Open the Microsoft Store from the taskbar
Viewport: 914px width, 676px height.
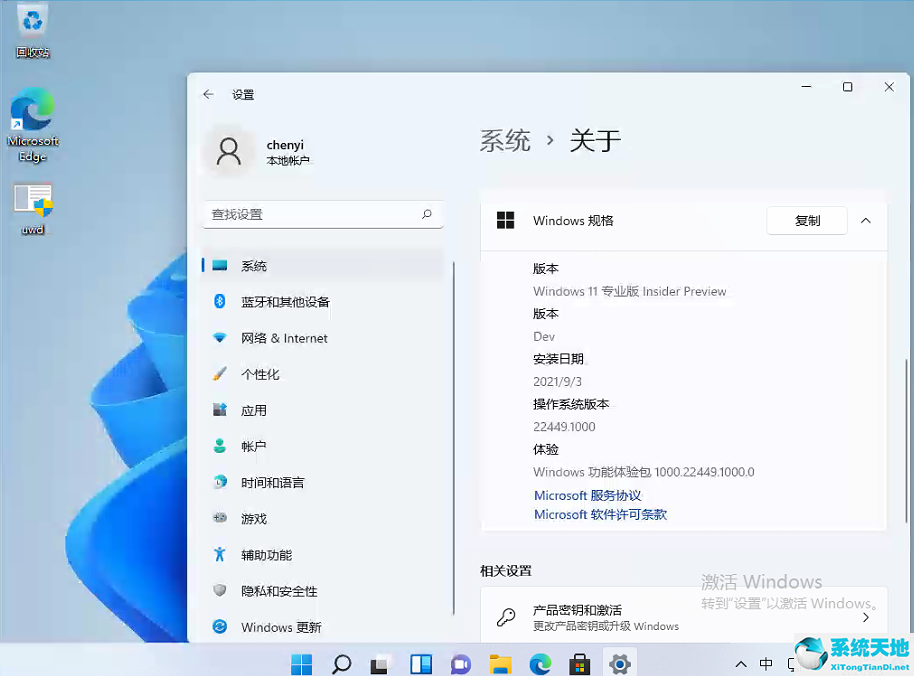coord(580,663)
